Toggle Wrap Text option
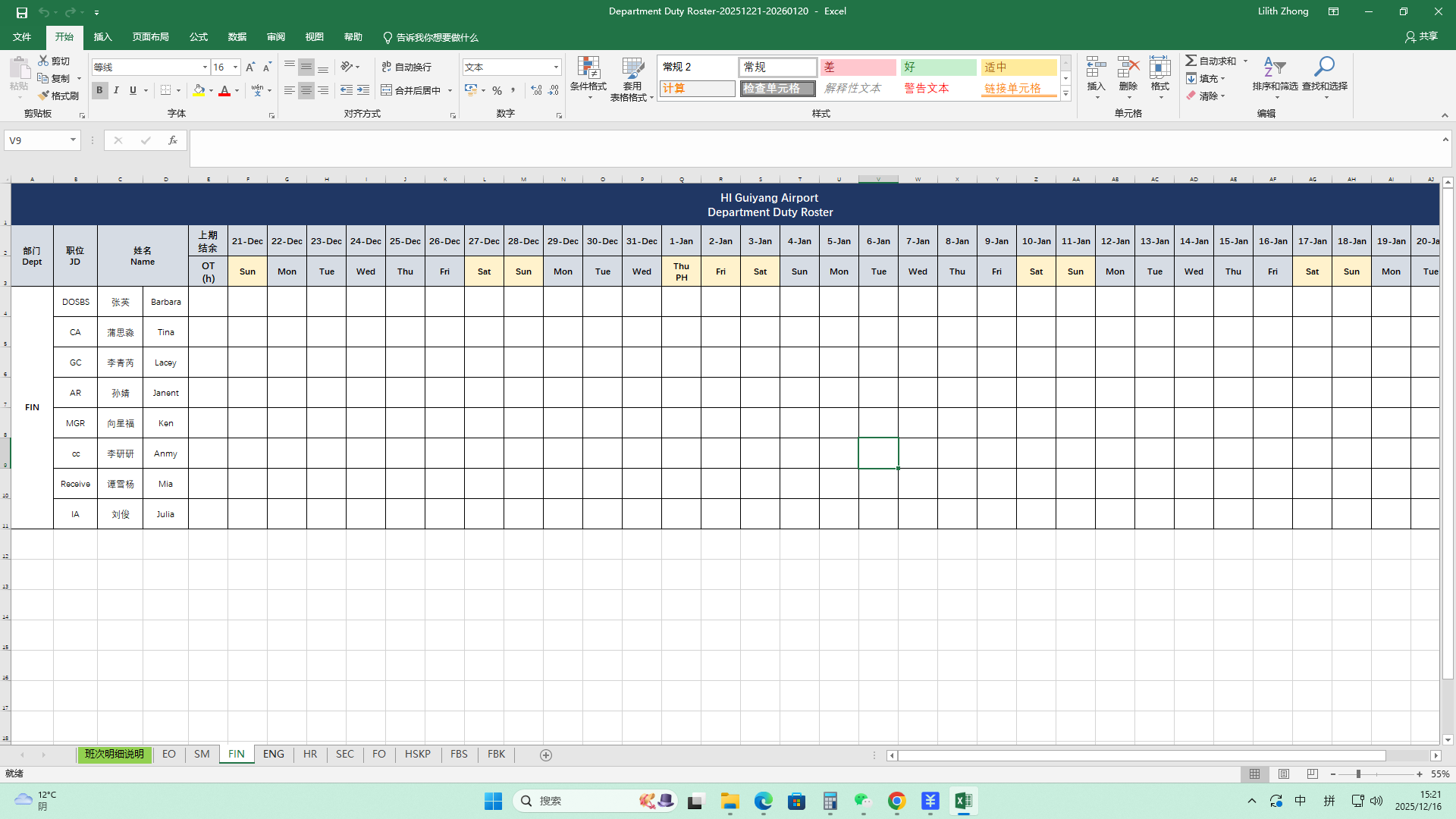Screen dimensions: 1456x819 click(x=407, y=67)
